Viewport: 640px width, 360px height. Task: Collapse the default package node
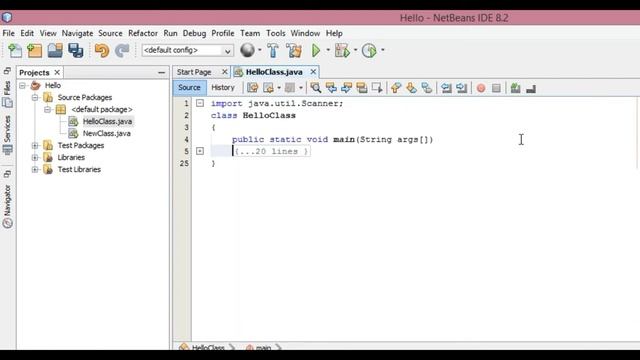coord(48,109)
